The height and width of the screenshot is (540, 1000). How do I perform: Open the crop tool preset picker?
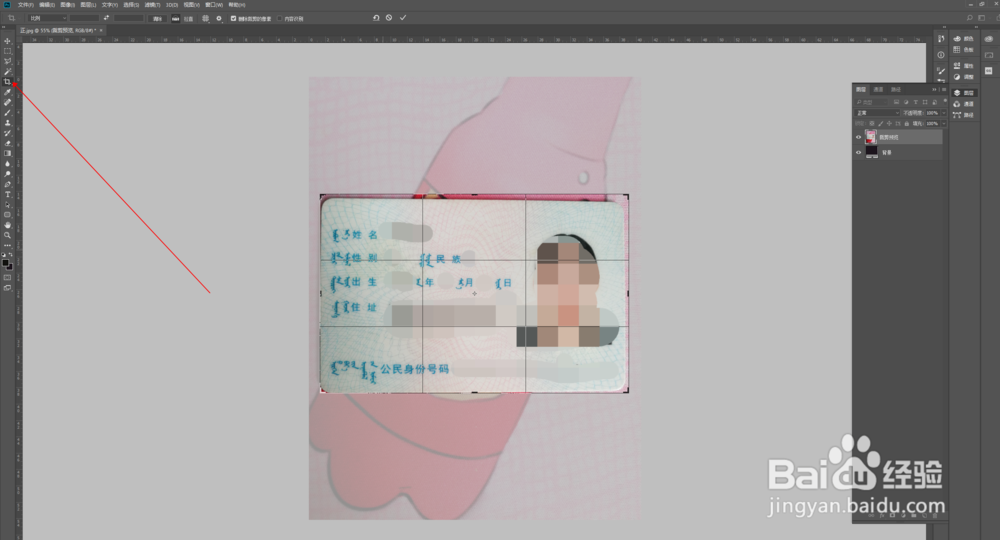(x=13, y=18)
